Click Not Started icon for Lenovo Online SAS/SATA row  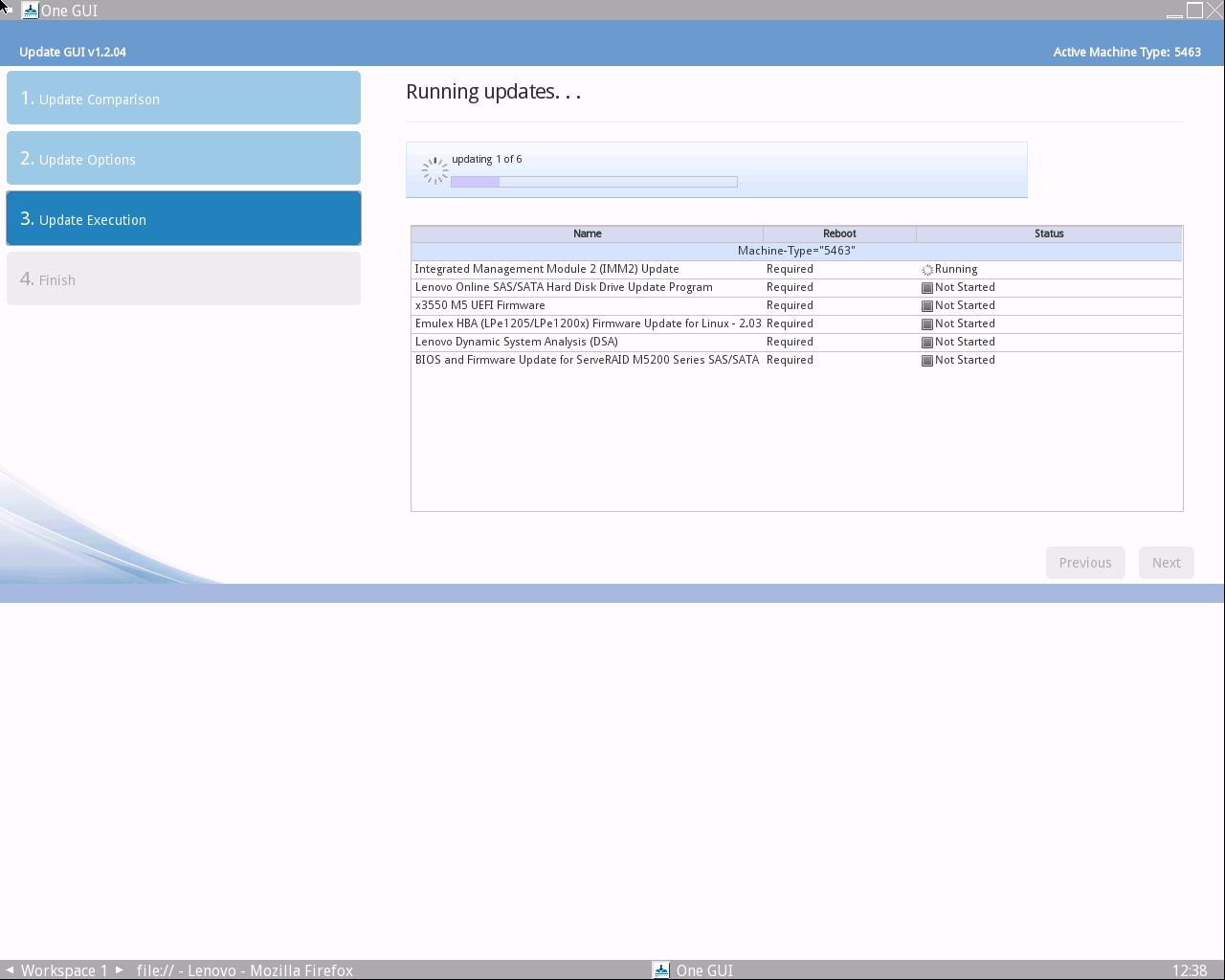click(x=926, y=288)
